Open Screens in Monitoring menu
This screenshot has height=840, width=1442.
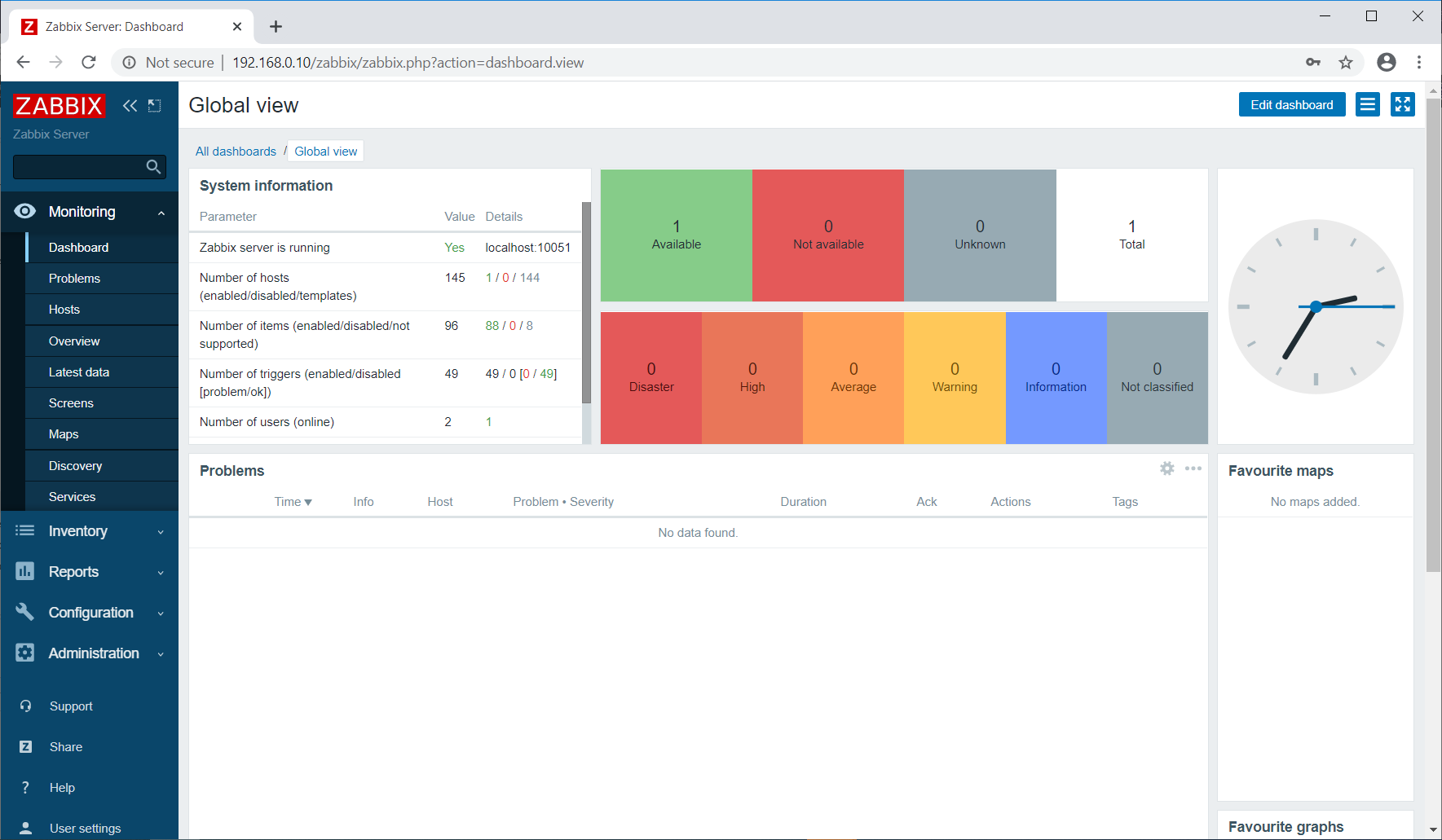(x=102, y=403)
